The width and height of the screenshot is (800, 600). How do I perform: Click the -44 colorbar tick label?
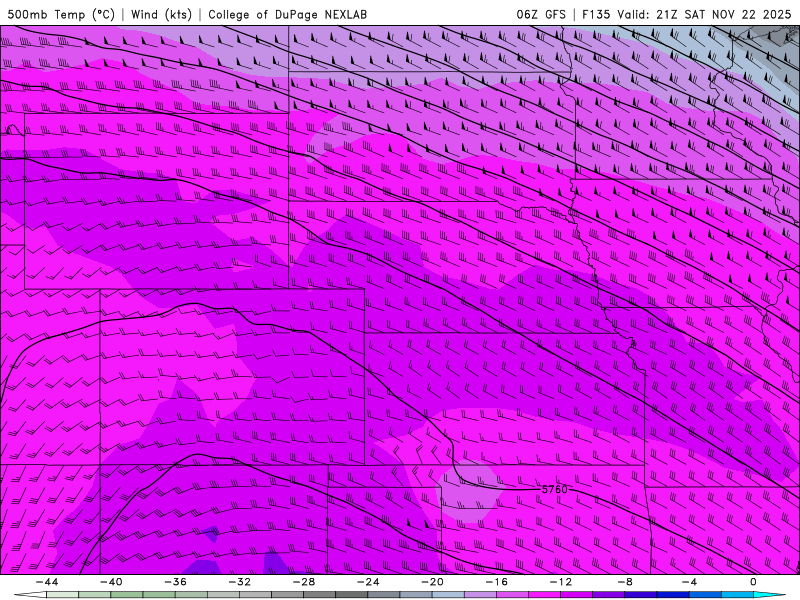(47, 582)
